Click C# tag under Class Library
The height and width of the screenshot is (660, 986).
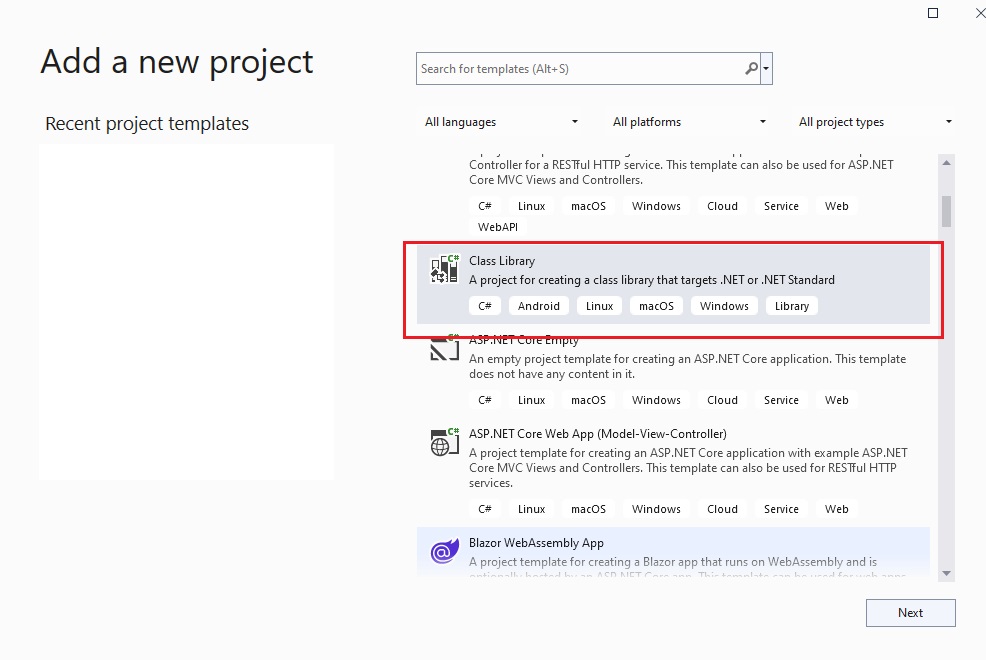coord(485,306)
